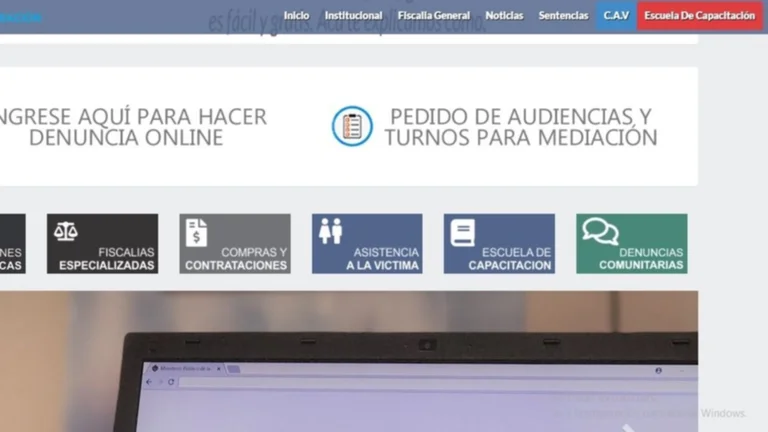Open Ingrese aquí para hacer denuncia online
This screenshot has width=768, height=432.
132,127
